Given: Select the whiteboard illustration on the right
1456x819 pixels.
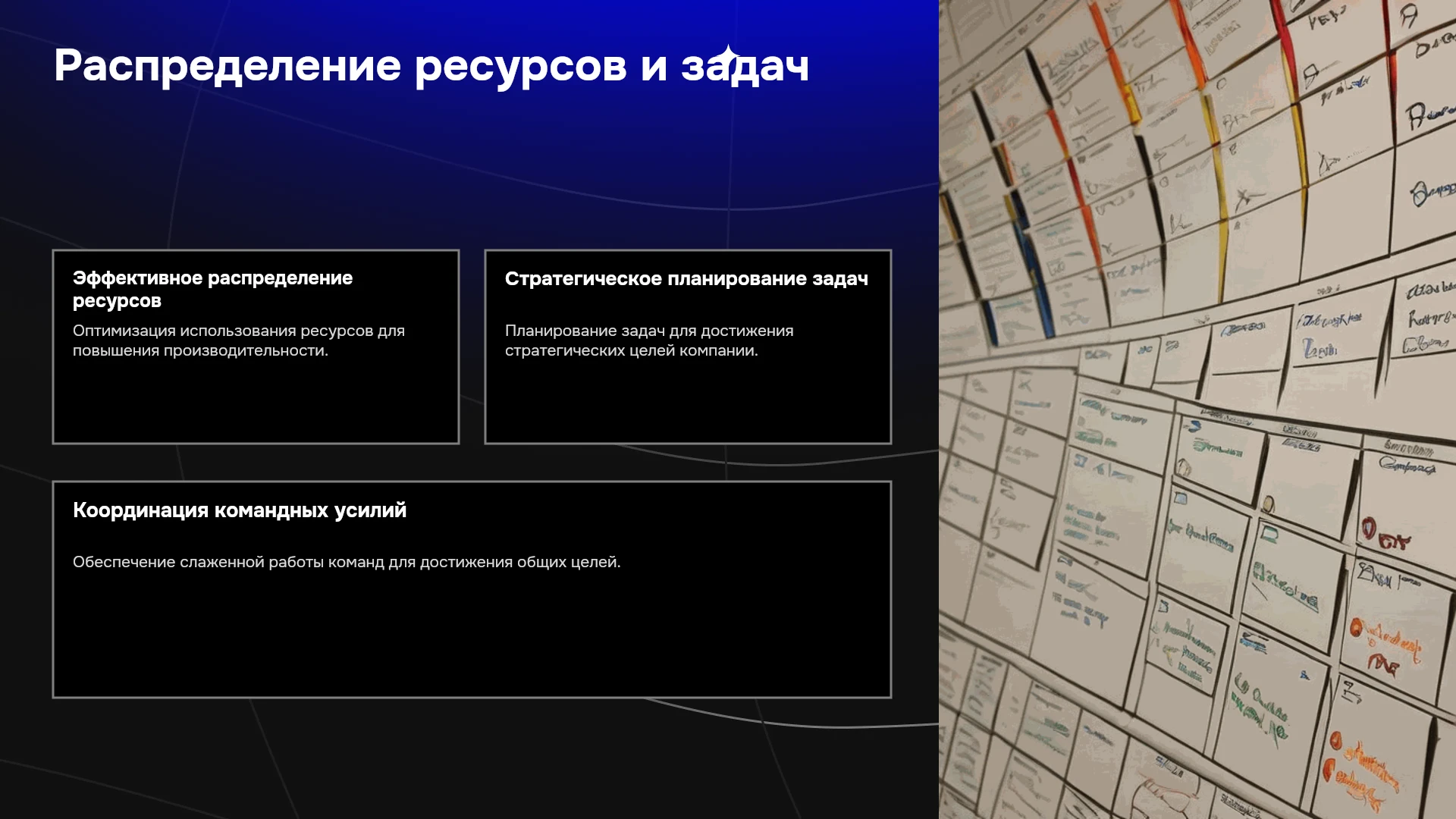Looking at the screenshot, I should tap(1197, 409).
